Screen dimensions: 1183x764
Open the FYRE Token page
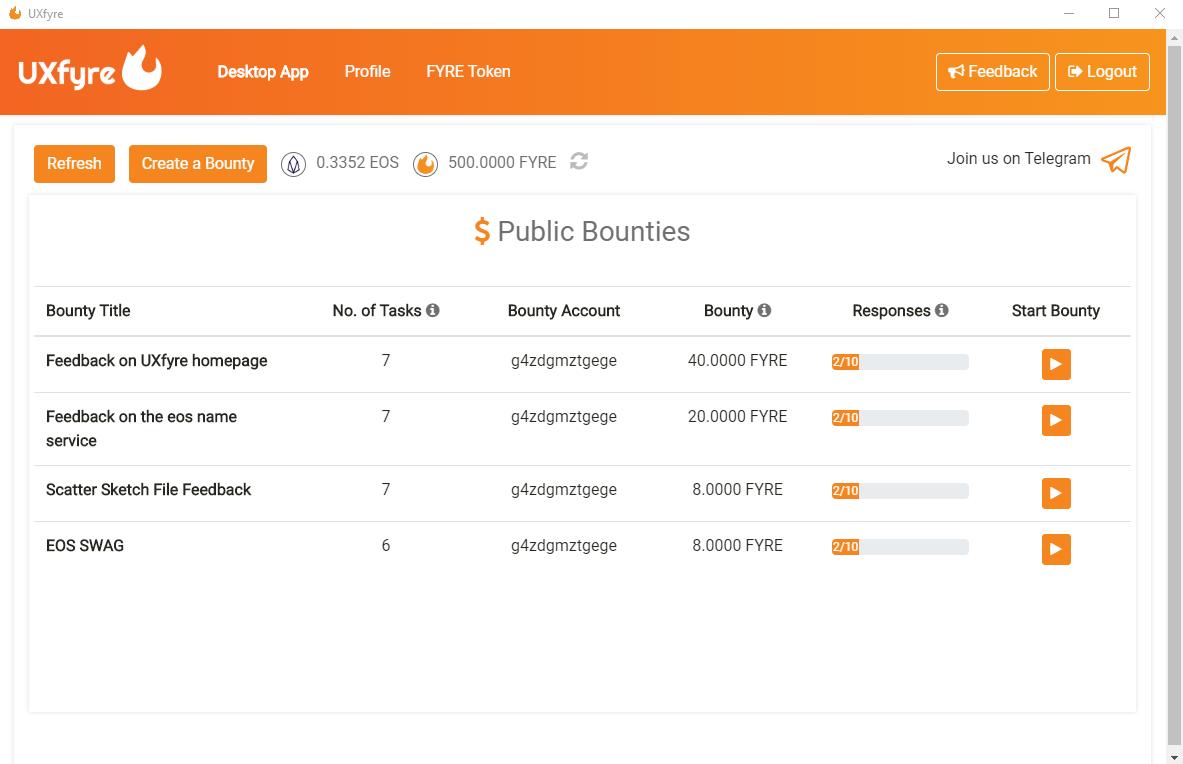coord(468,72)
